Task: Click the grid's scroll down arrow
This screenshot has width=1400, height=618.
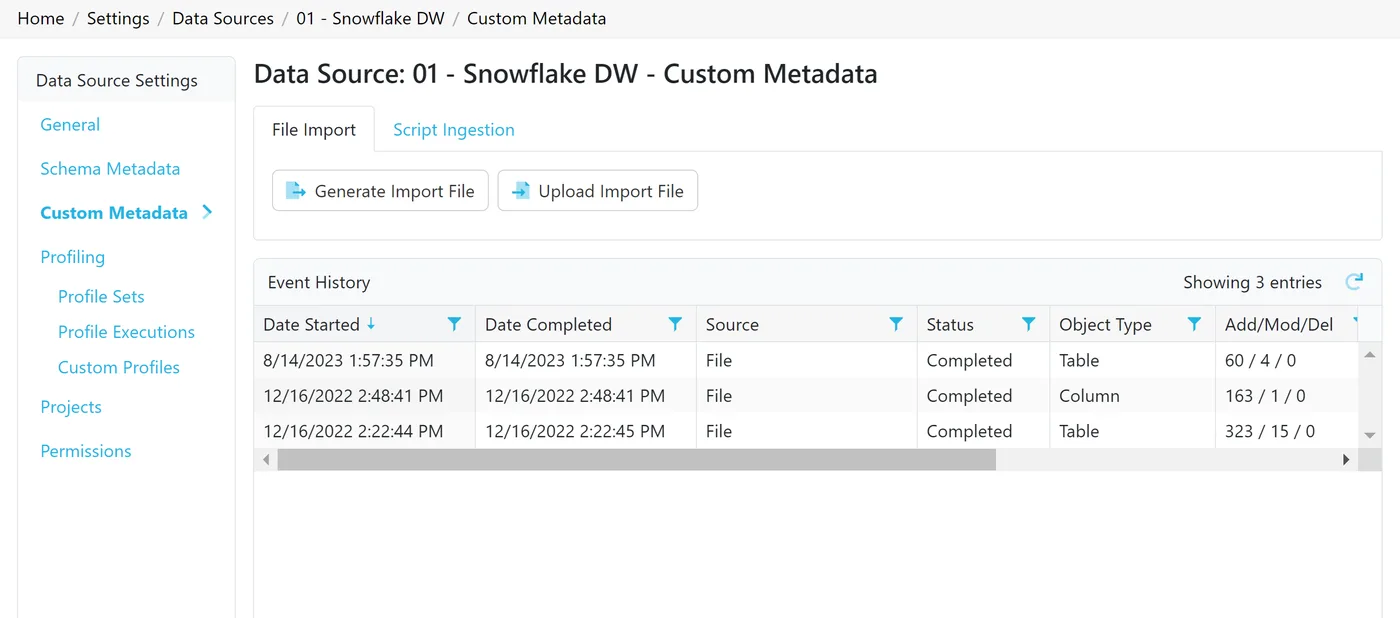Action: click(x=1370, y=436)
